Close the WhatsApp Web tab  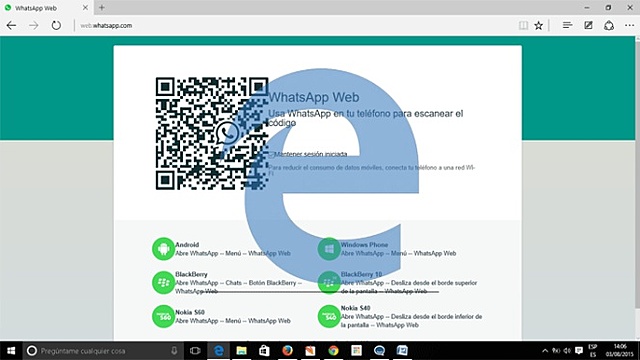(85, 8)
